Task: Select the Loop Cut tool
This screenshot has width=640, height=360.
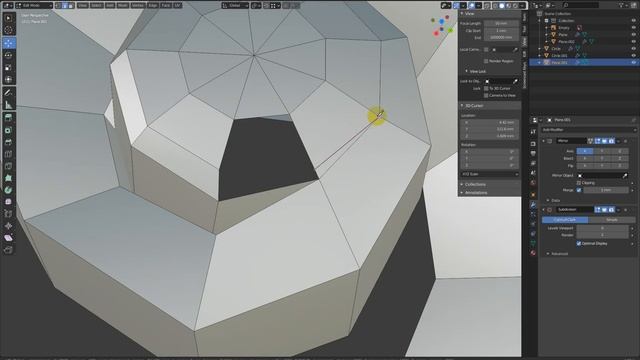Action: click(9, 154)
